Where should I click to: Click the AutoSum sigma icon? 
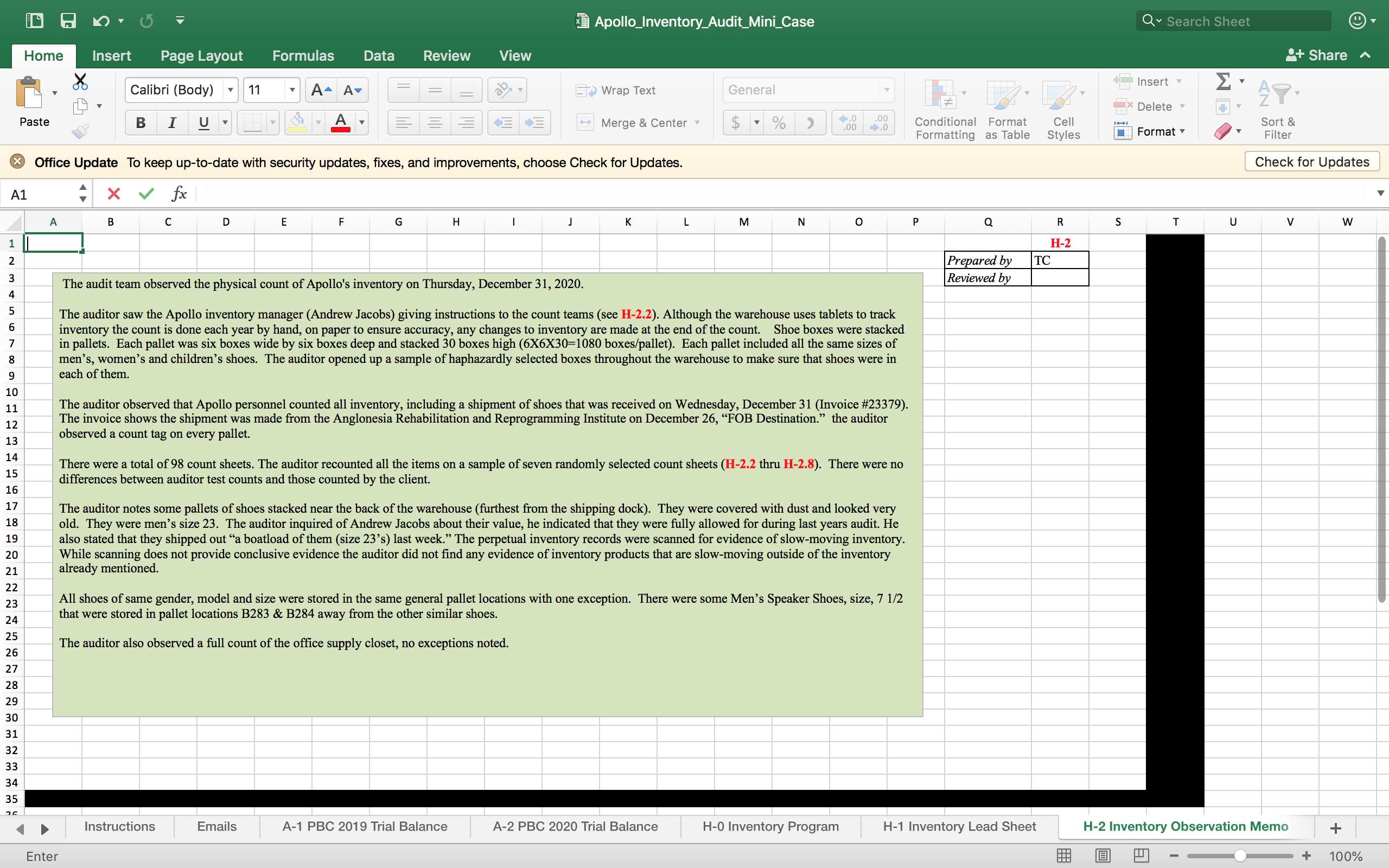(1223, 81)
